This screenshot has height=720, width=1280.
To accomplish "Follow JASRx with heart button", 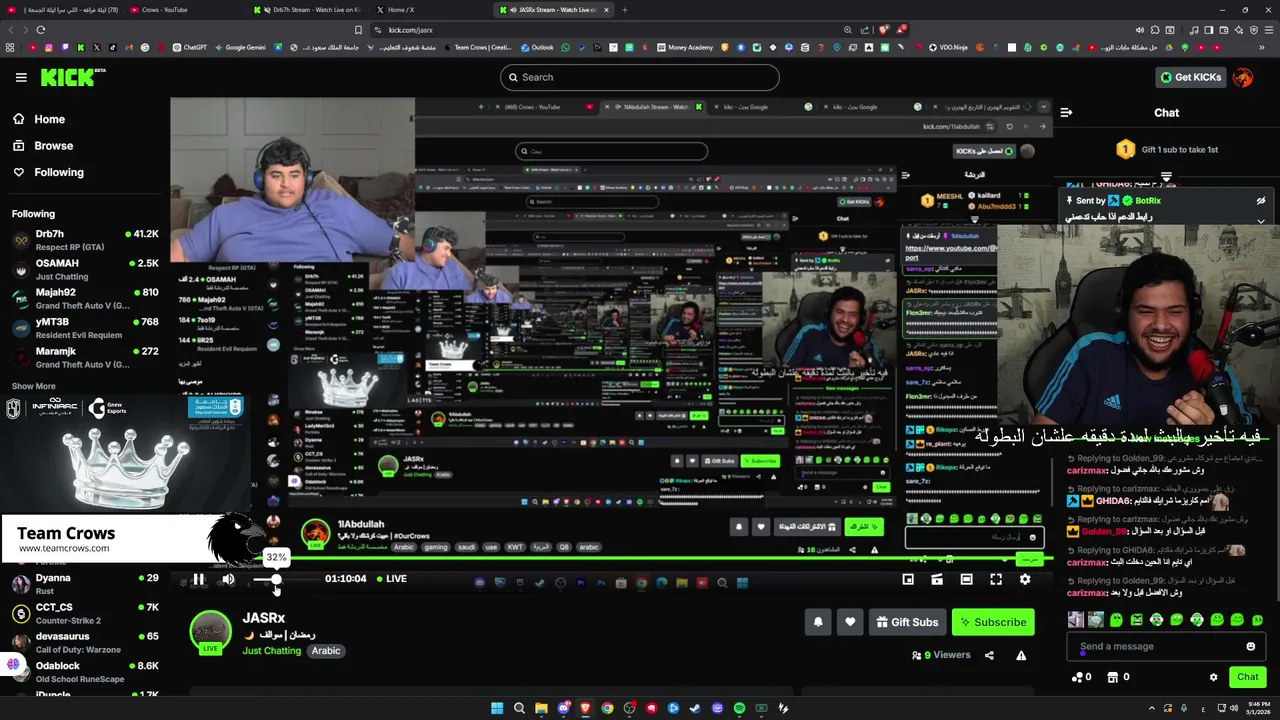I will 850,622.
